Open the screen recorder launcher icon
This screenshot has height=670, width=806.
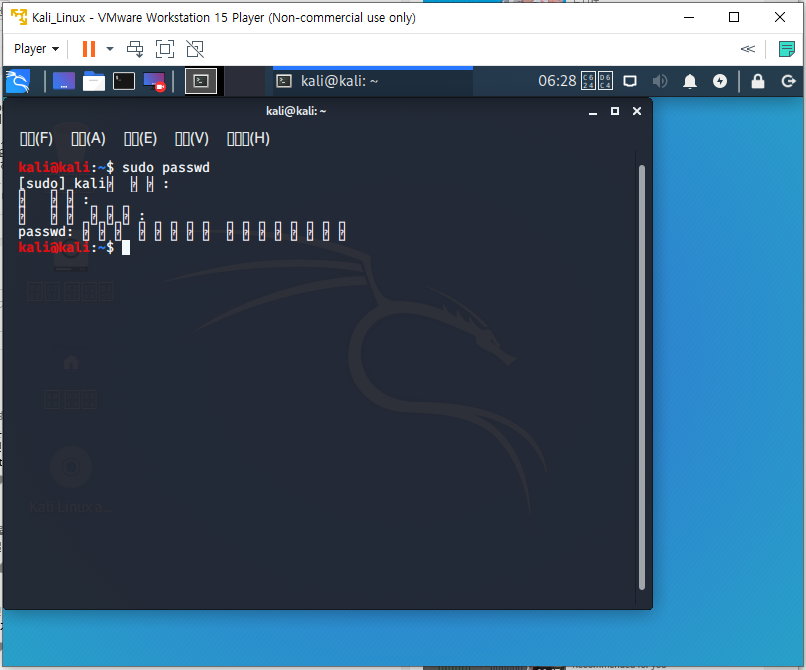(x=154, y=81)
